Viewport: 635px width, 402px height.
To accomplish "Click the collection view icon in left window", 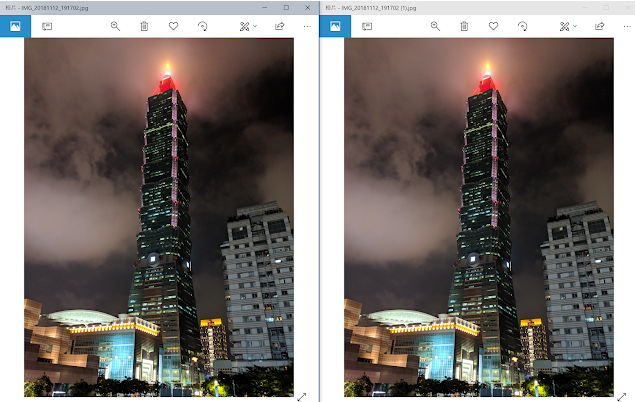I will [15, 26].
